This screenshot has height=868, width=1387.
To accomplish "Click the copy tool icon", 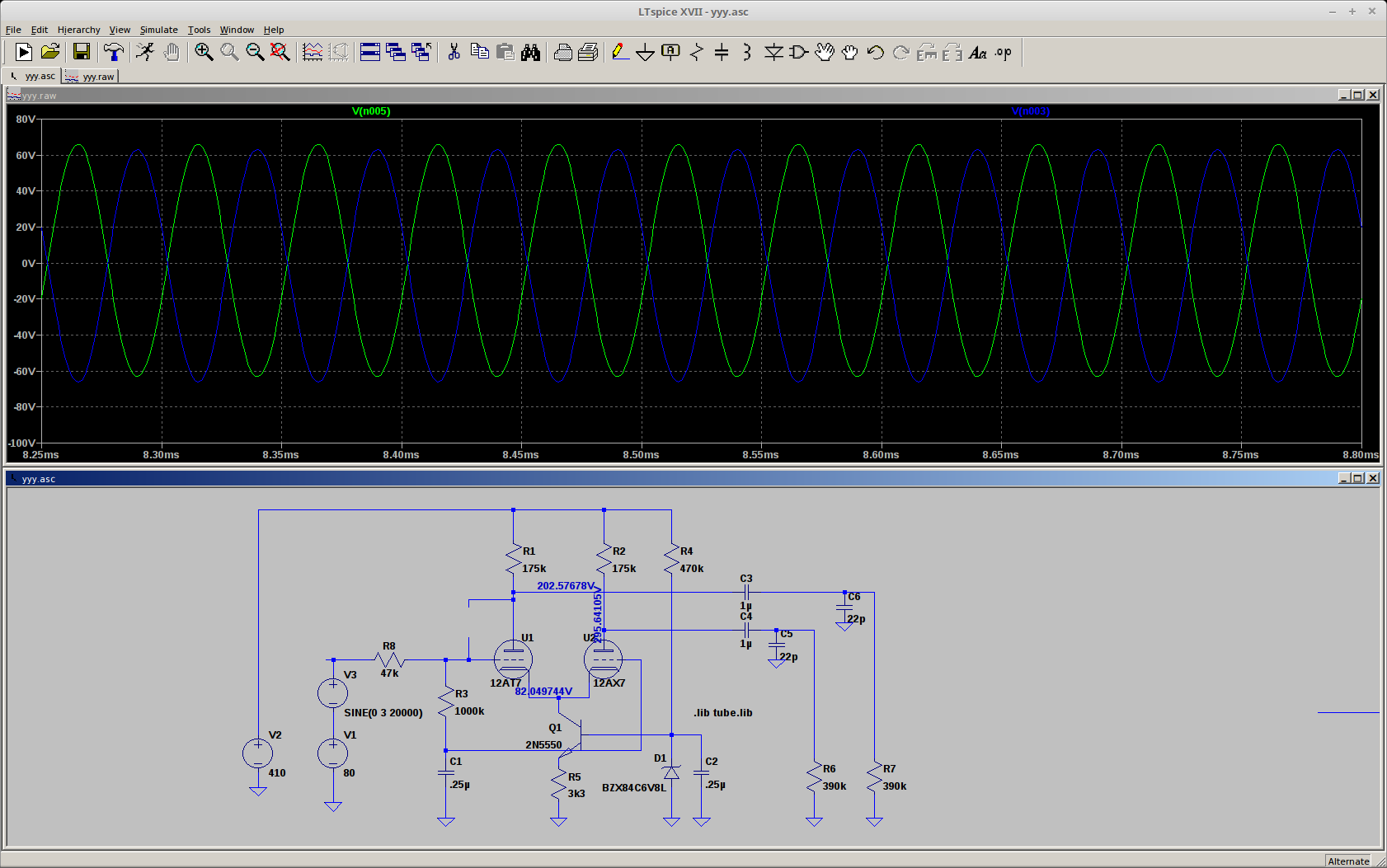I will 479,52.
